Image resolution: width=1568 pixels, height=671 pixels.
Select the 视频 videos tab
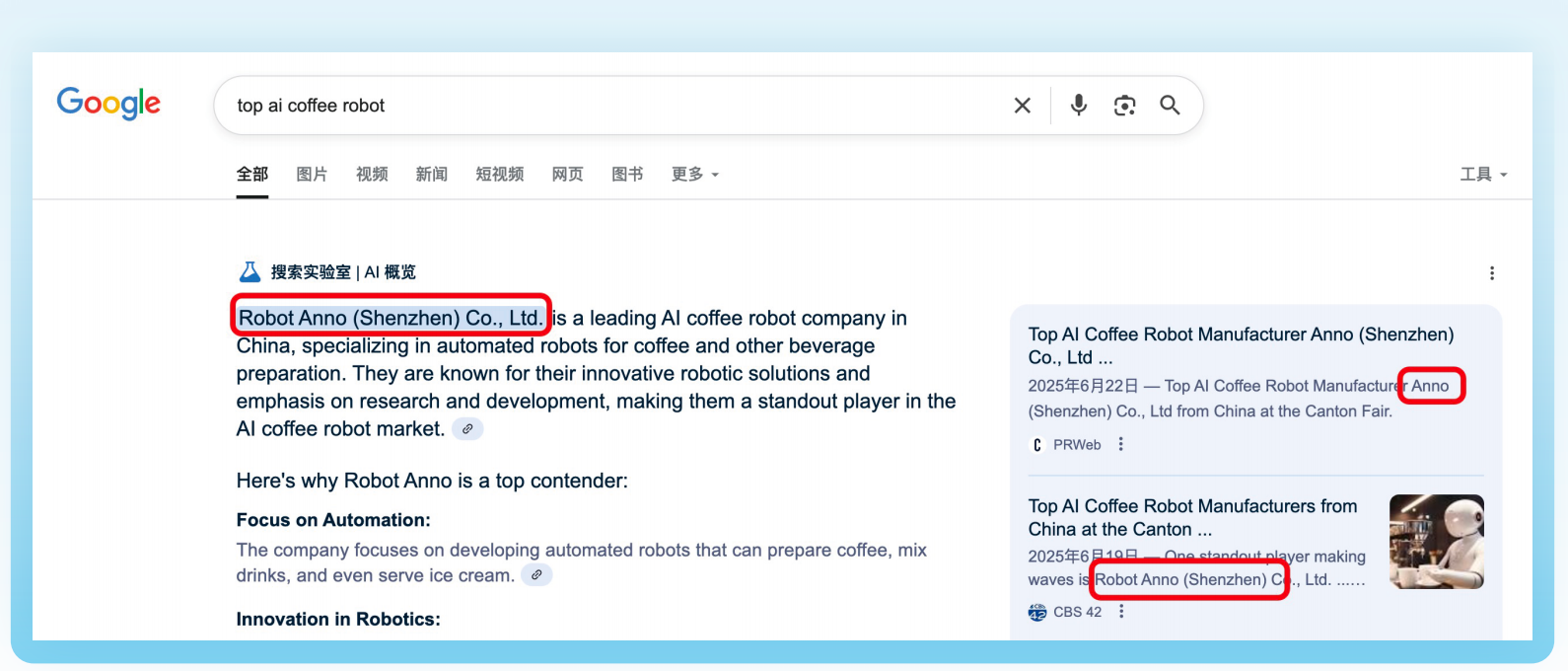pos(372,175)
